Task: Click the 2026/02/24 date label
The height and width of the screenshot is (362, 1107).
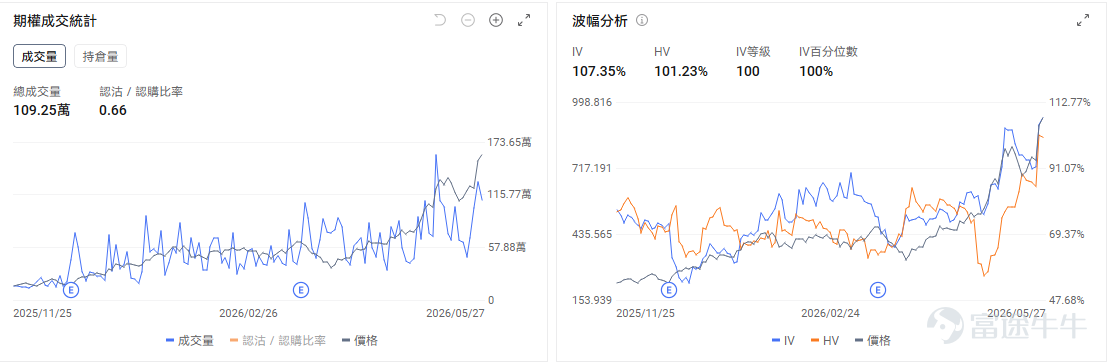Action: click(x=830, y=313)
